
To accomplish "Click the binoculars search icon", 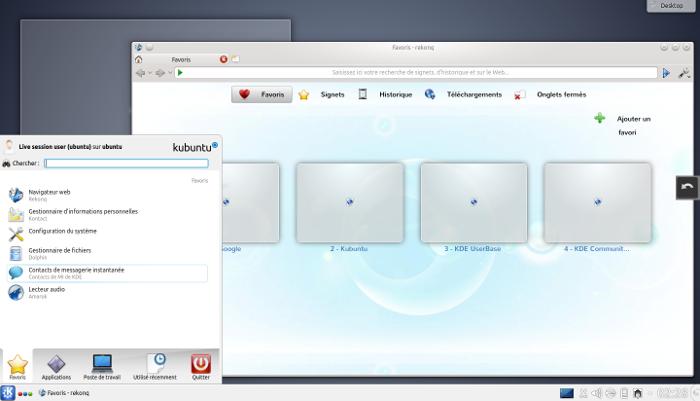I will pos(6,163).
